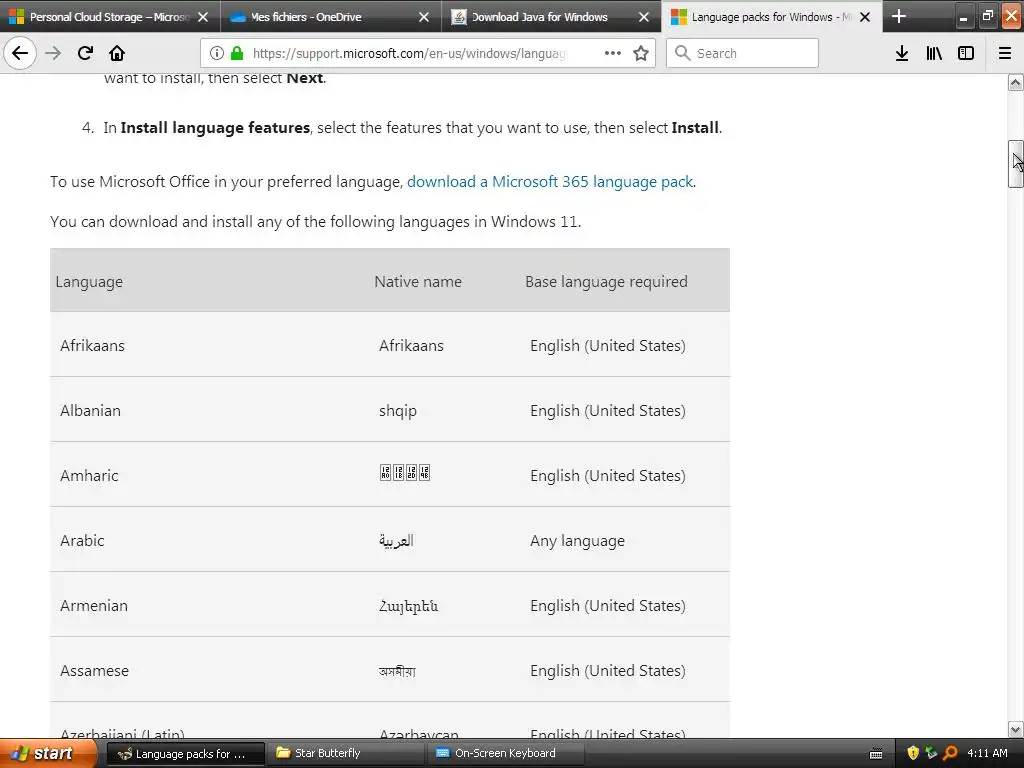This screenshot has height=768, width=1024.
Task: Click the security shield tray icon
Action: click(x=913, y=753)
